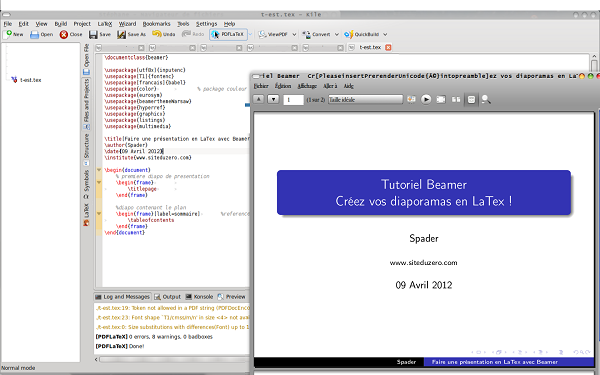Expand the PDFLaTeX compile dropdown arrow
The image size is (600, 375).
click(x=250, y=34)
